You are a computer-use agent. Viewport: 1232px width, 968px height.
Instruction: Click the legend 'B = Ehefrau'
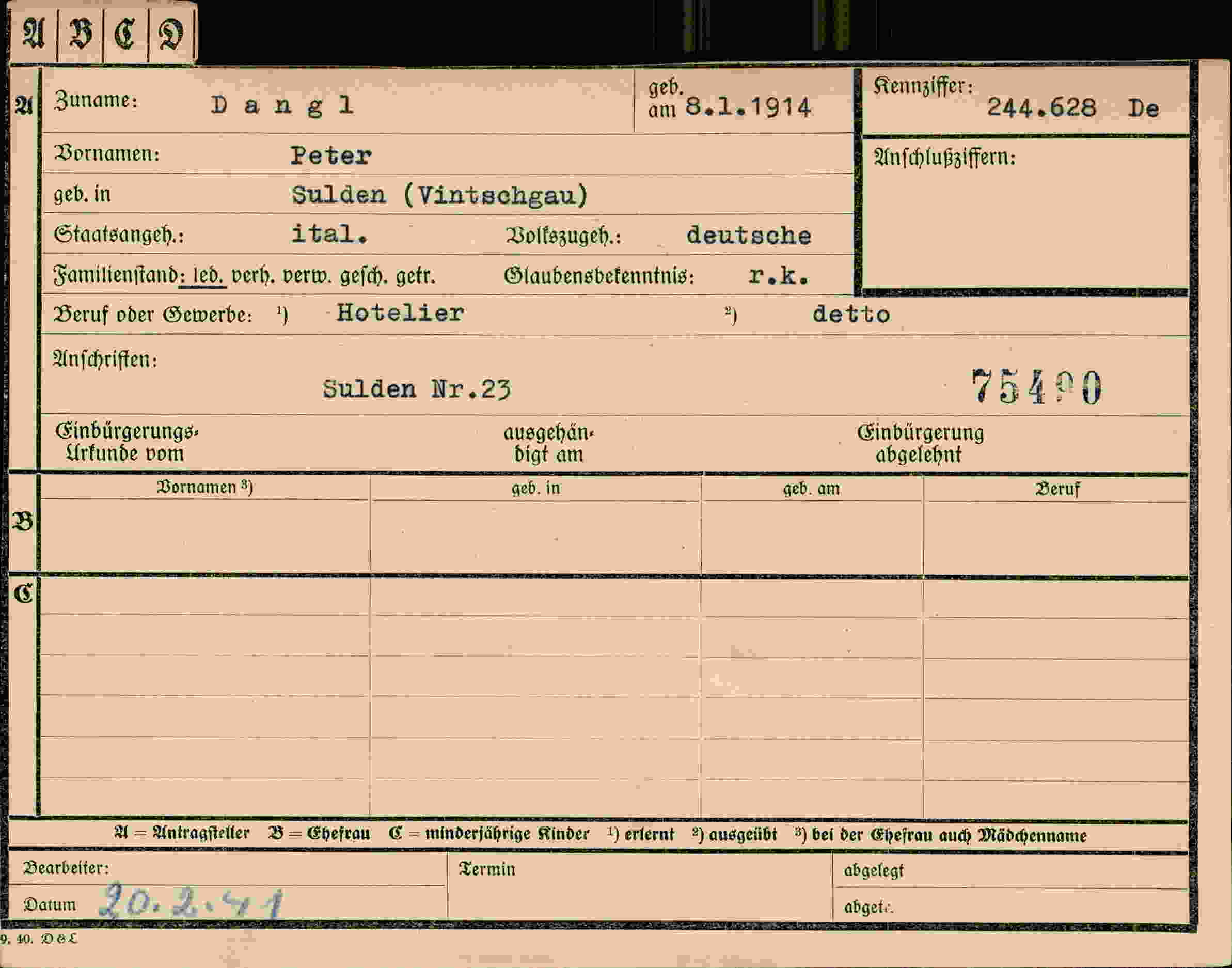coord(320,833)
